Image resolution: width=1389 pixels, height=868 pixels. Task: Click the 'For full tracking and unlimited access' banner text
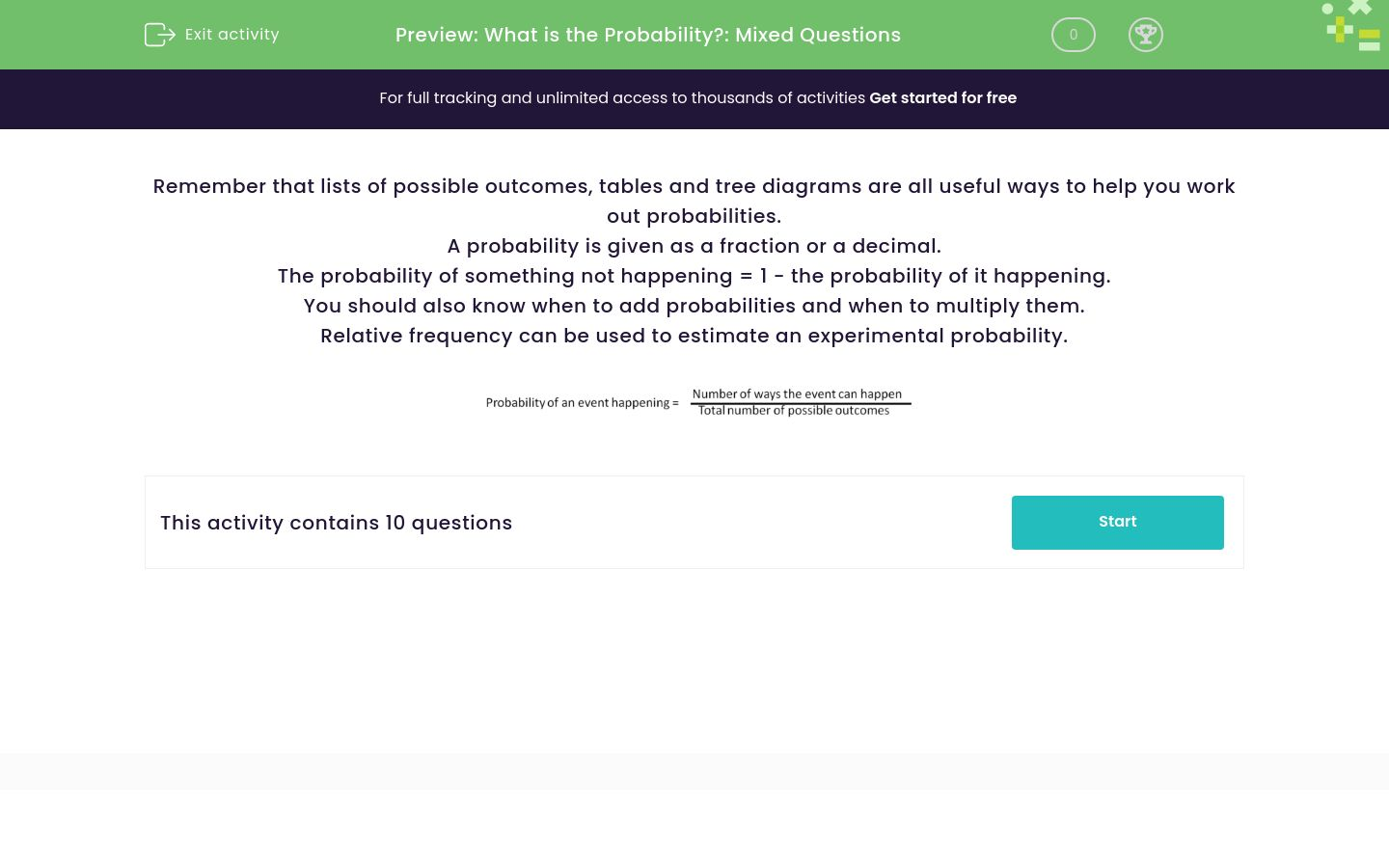tap(622, 98)
